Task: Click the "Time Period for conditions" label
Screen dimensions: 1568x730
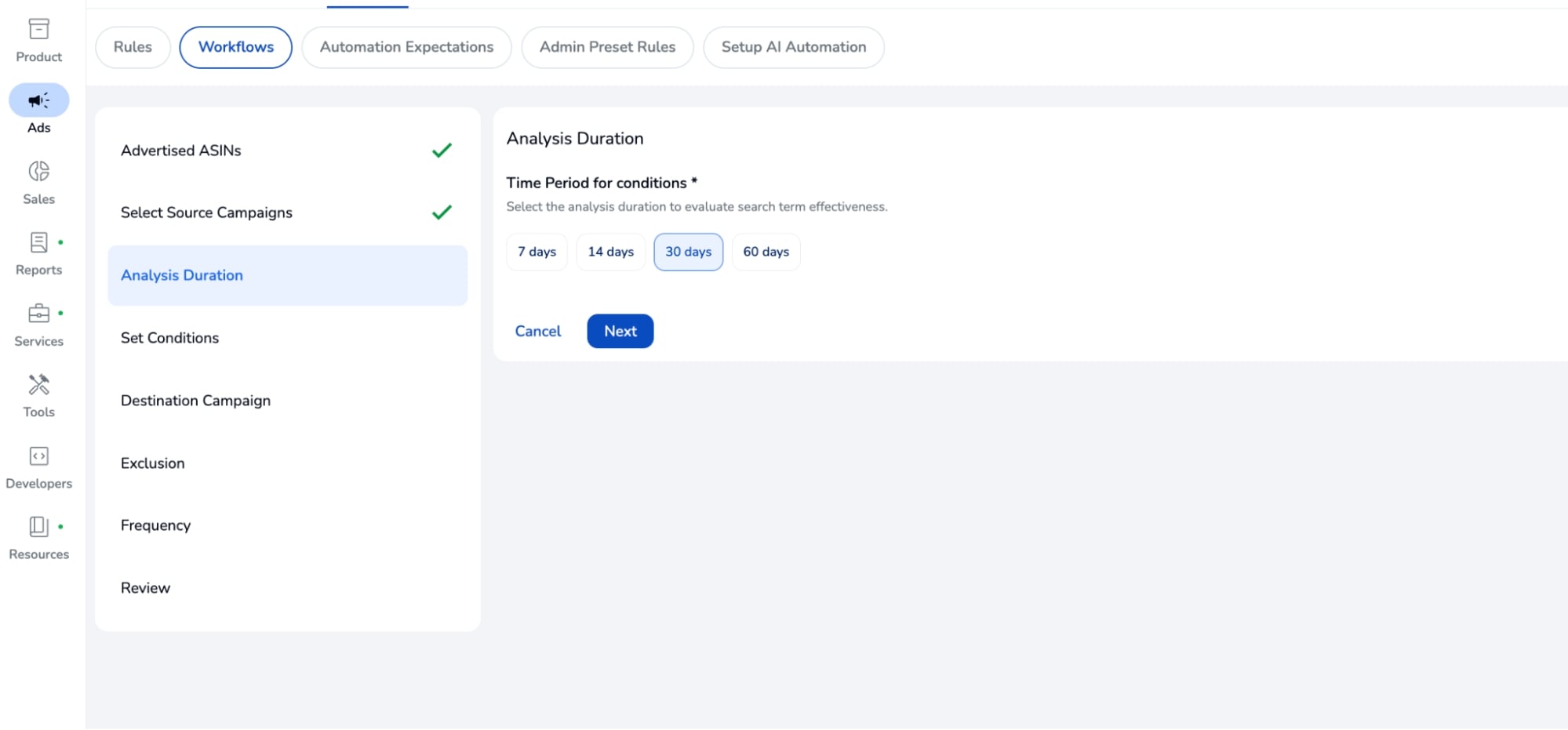Action: (602, 183)
